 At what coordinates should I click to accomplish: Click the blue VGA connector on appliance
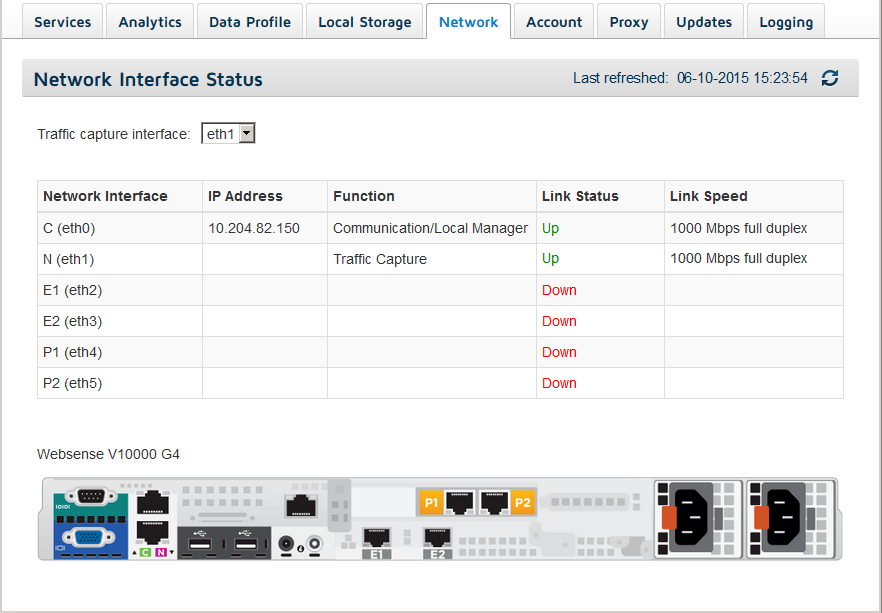pos(88,538)
